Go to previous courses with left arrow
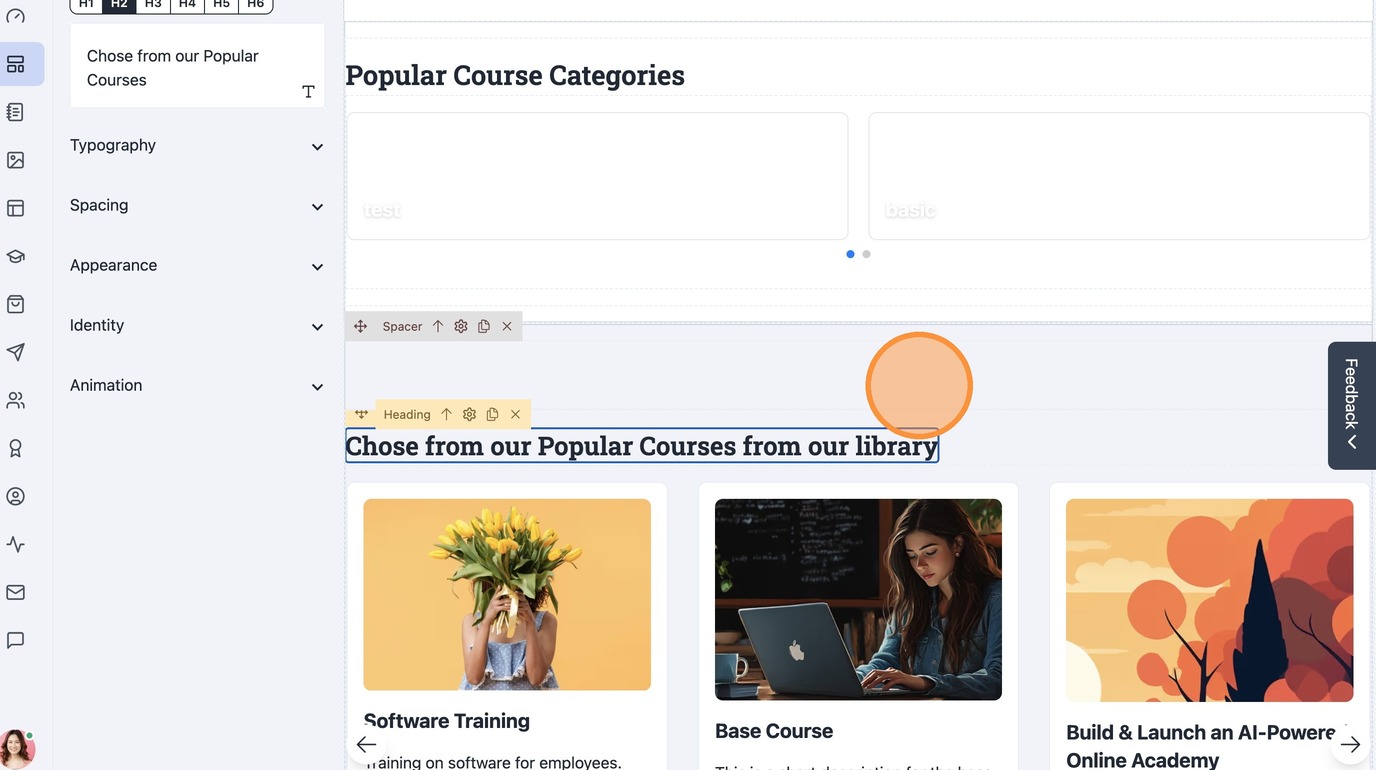 [366, 744]
